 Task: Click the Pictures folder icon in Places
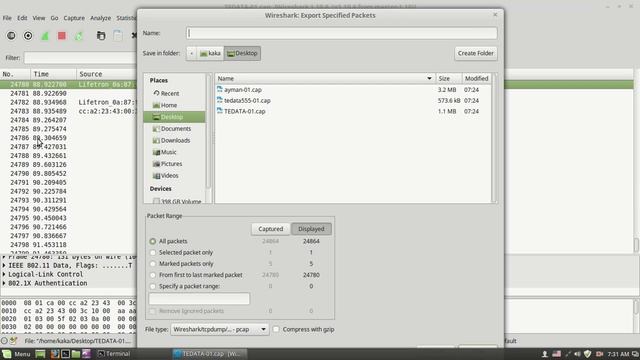(x=156, y=164)
